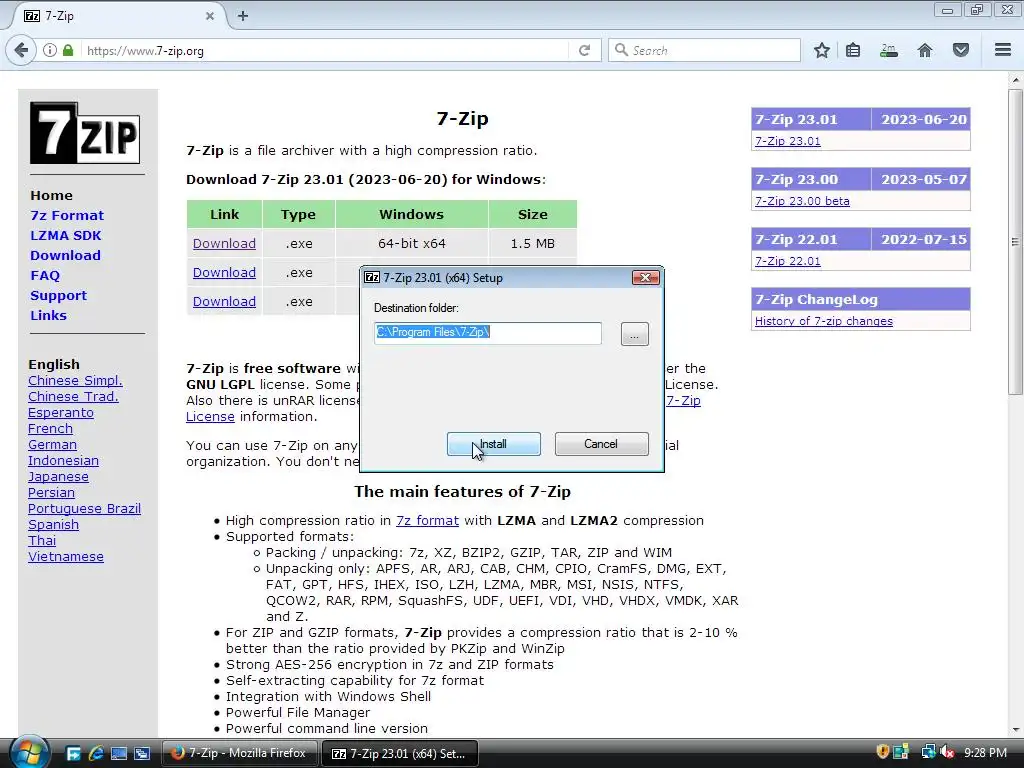Click the scrollbar up arrow
1024x768 pixels.
tap(1015, 80)
